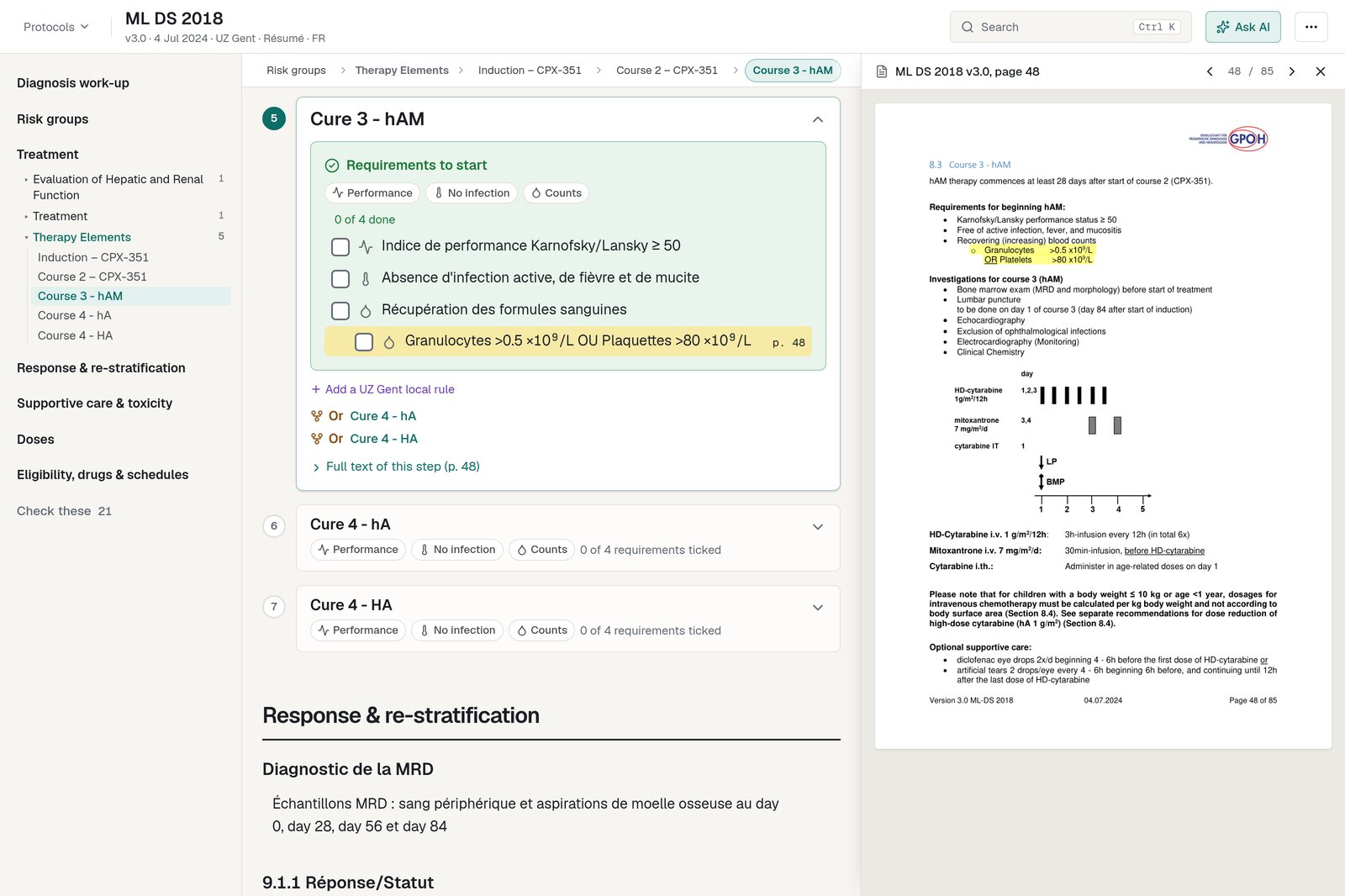Screen dimensions: 1345x896
Task: Tick the Karnofsky/Lansky performance checkbox
Action: click(x=340, y=246)
